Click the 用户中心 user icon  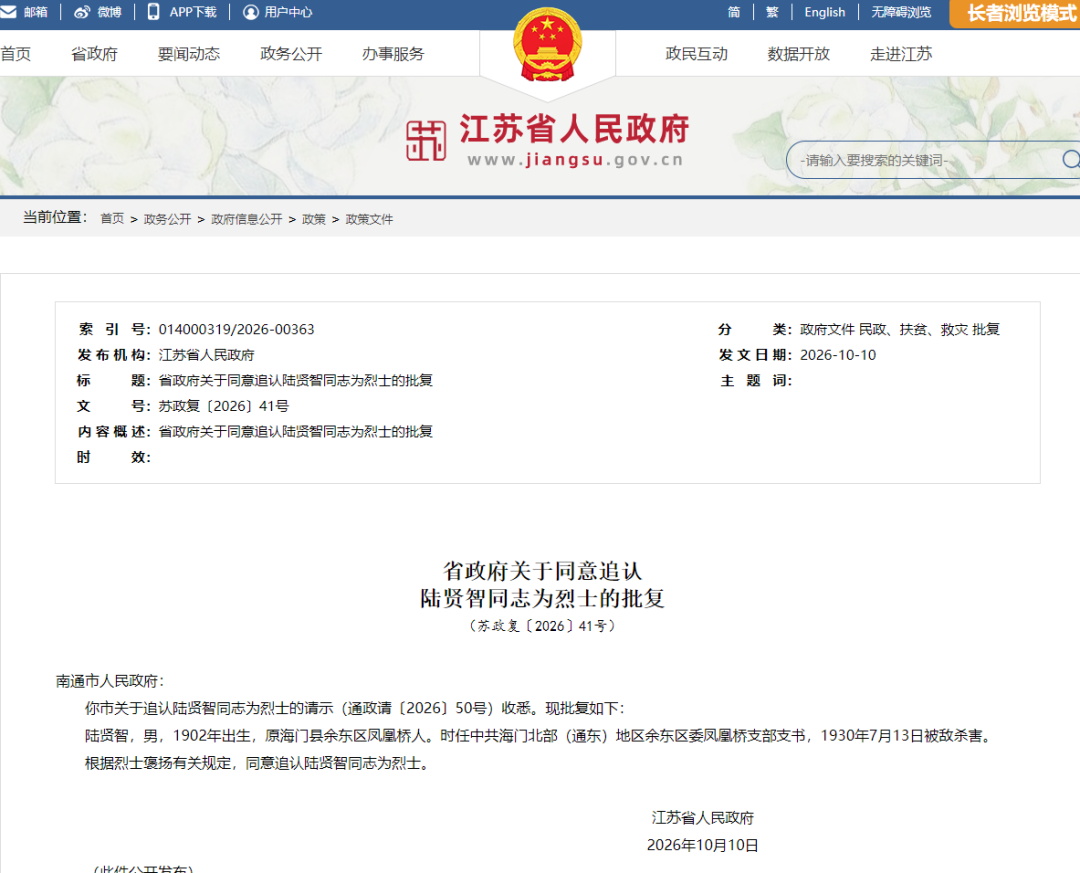click(251, 12)
